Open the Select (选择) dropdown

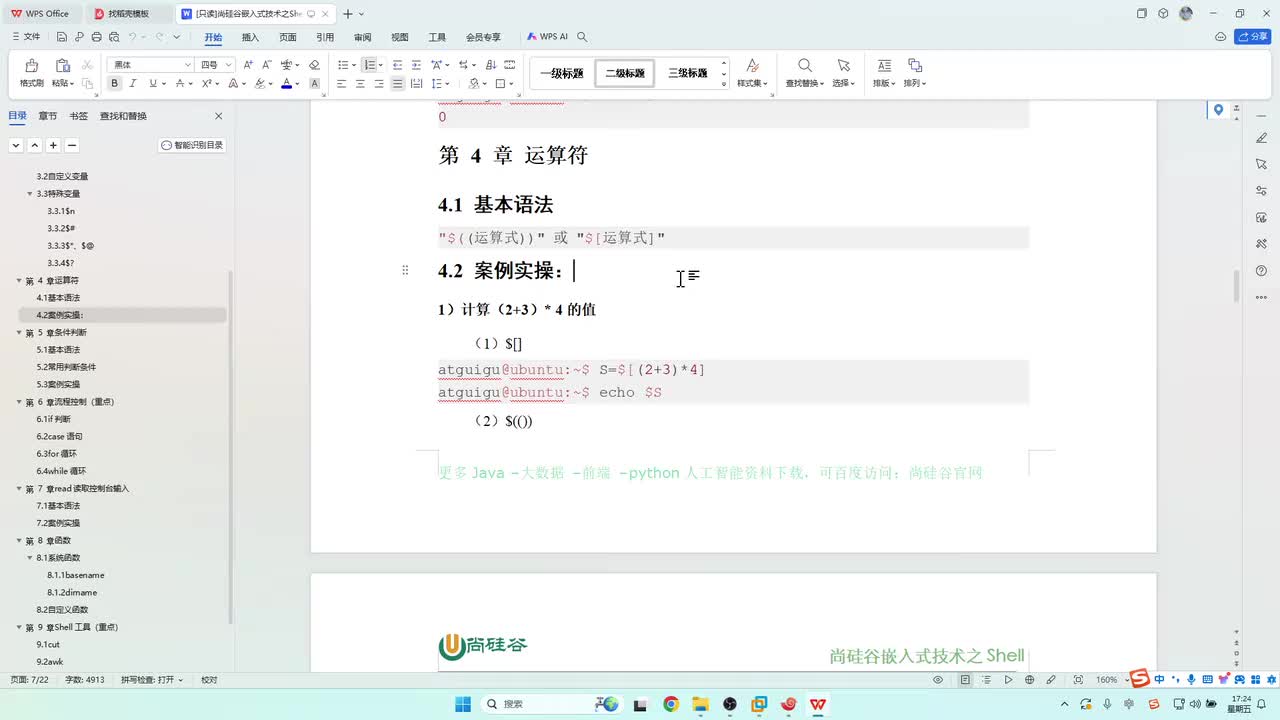843,73
